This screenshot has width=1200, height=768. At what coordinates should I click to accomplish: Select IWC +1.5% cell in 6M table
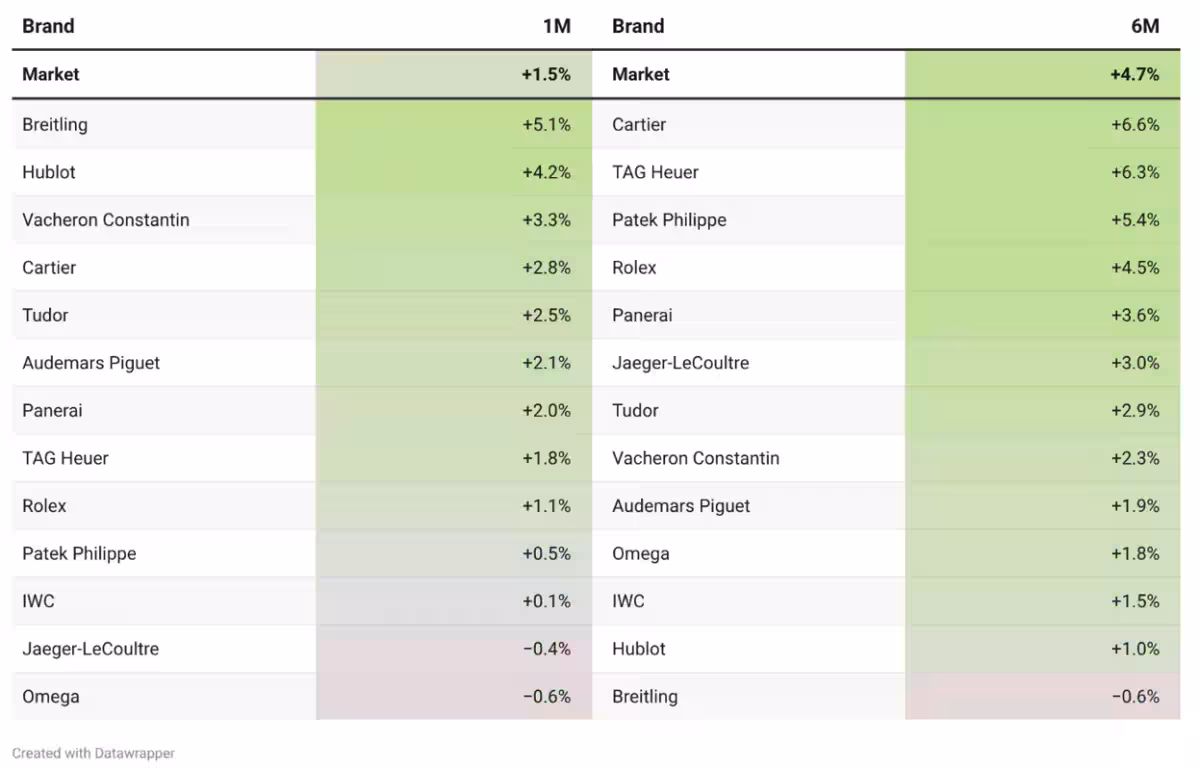click(x=1043, y=601)
